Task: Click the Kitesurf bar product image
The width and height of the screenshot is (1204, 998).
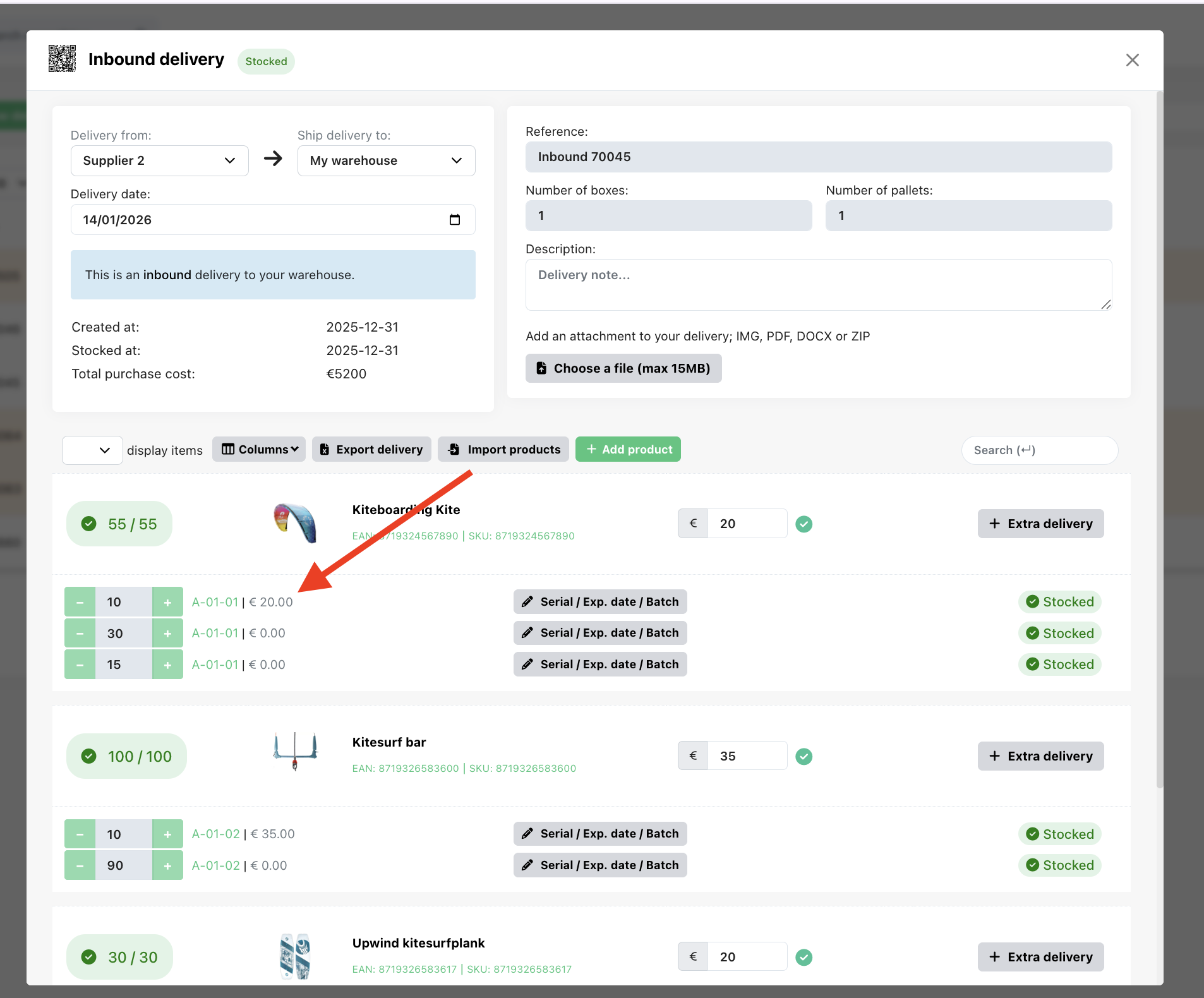Action: point(295,751)
